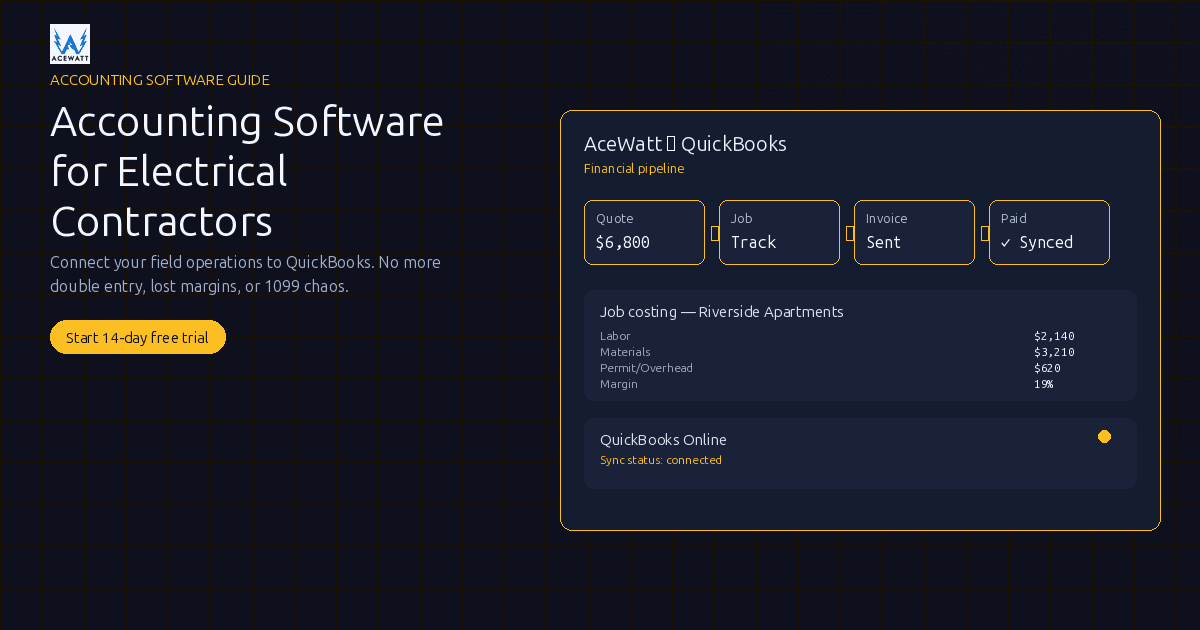Click the $3,210 materials value

coord(1054,352)
